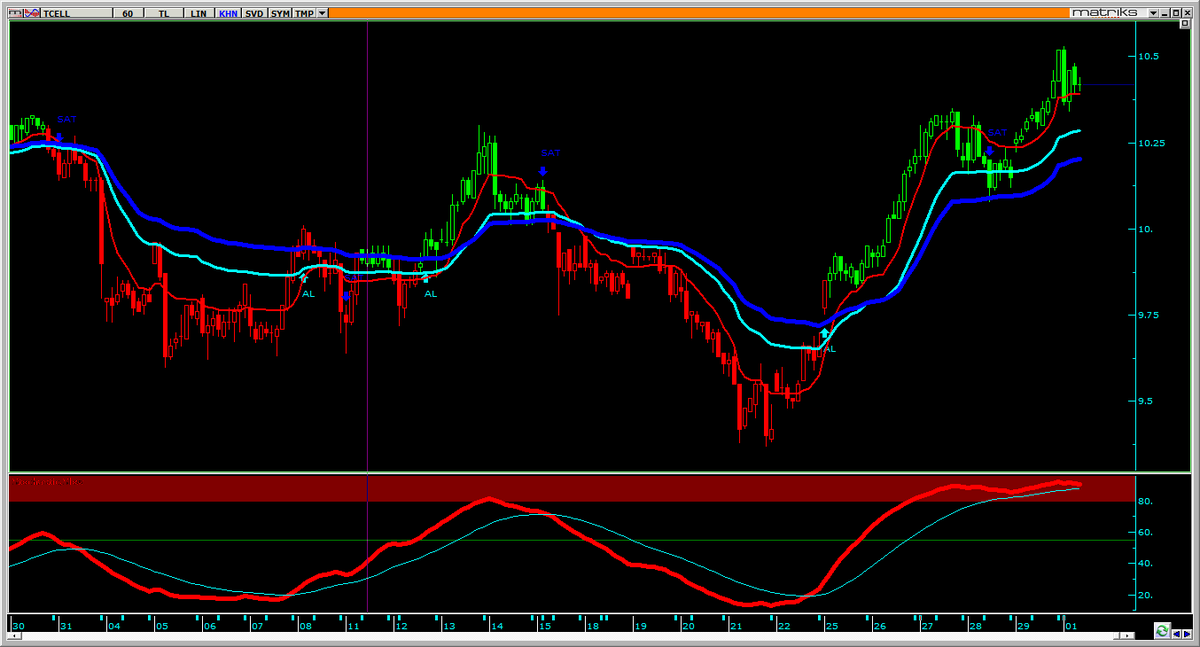Click the date label 14 on the time axis
1200x647 pixels.
coord(497,626)
